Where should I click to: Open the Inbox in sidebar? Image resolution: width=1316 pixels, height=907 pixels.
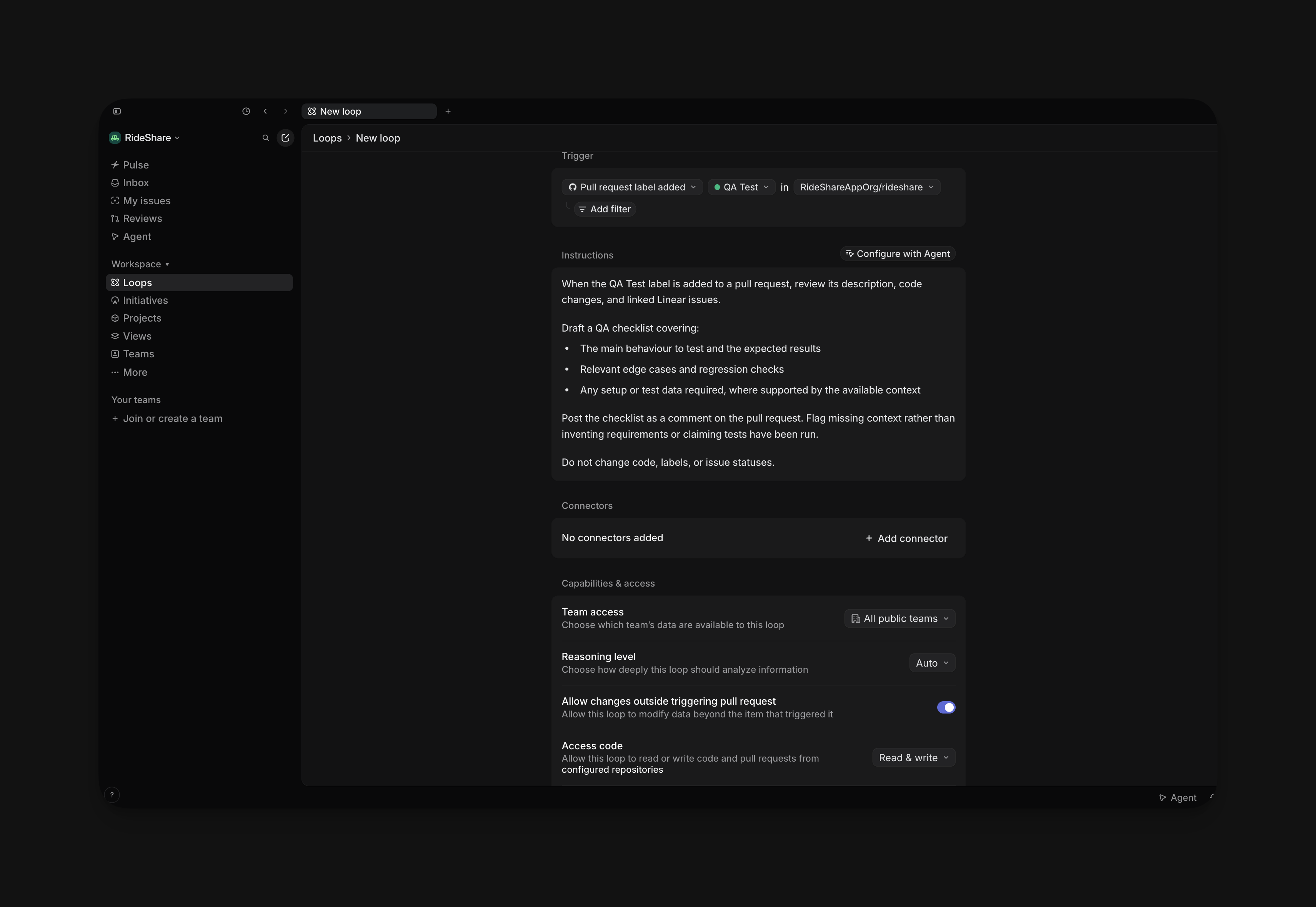[199, 182]
